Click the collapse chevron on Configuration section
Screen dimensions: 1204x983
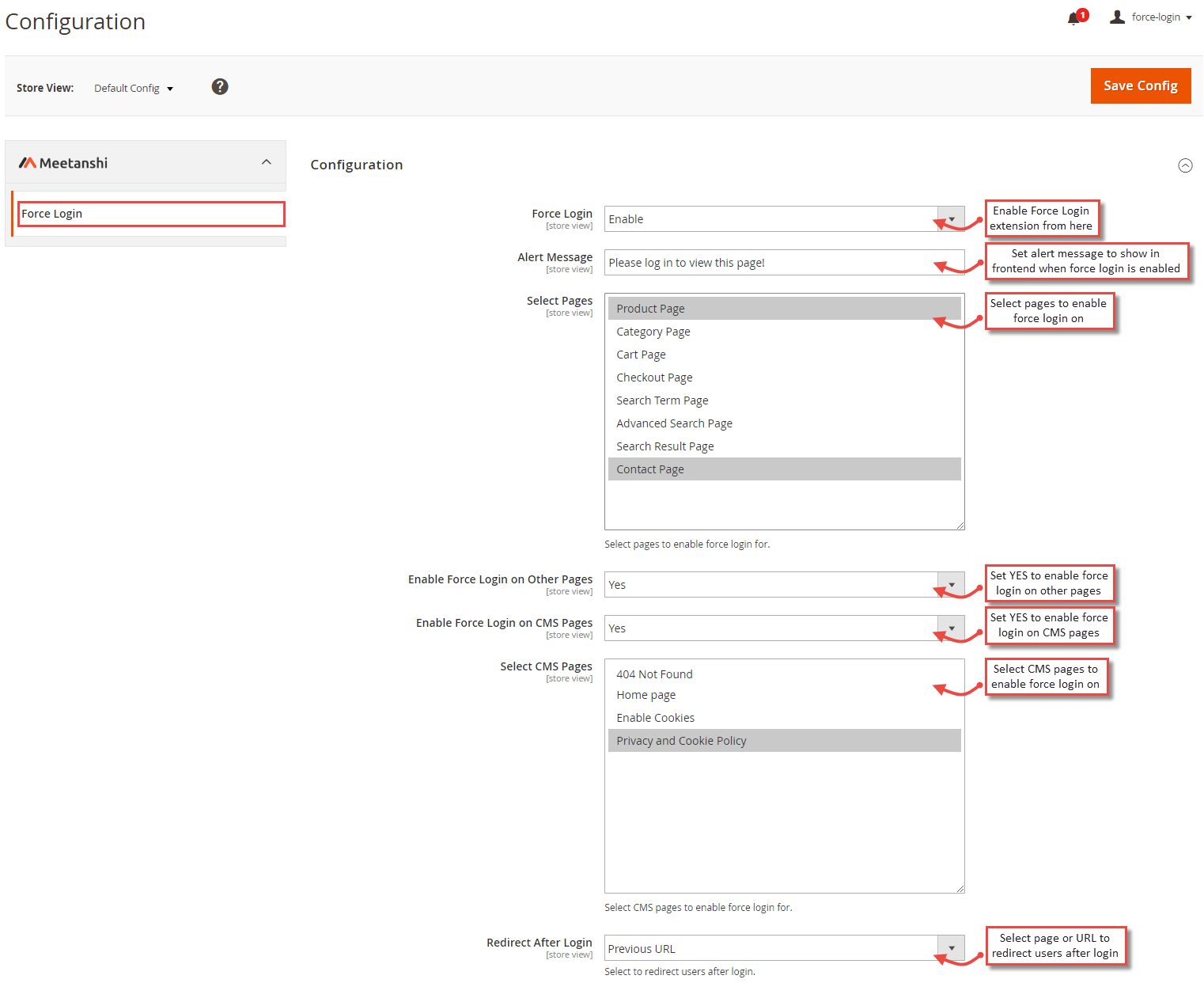[1185, 165]
